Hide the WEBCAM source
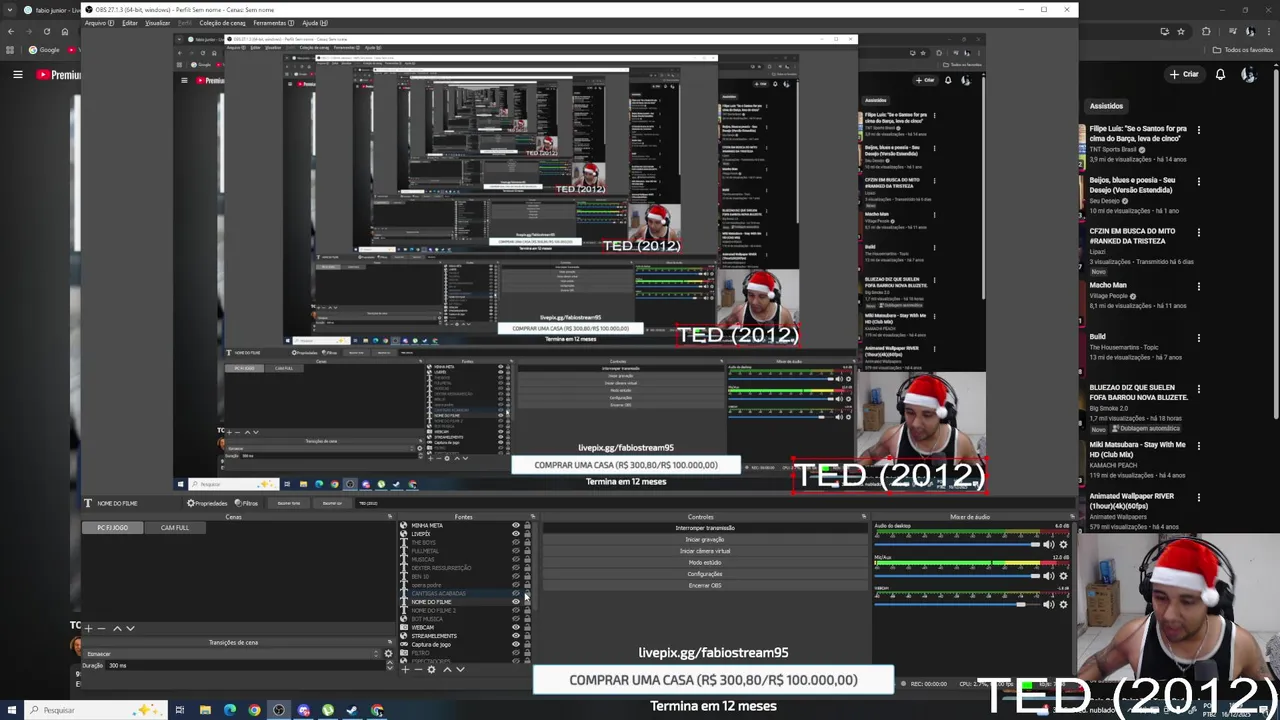Viewport: 1280px width, 720px height. point(516,627)
